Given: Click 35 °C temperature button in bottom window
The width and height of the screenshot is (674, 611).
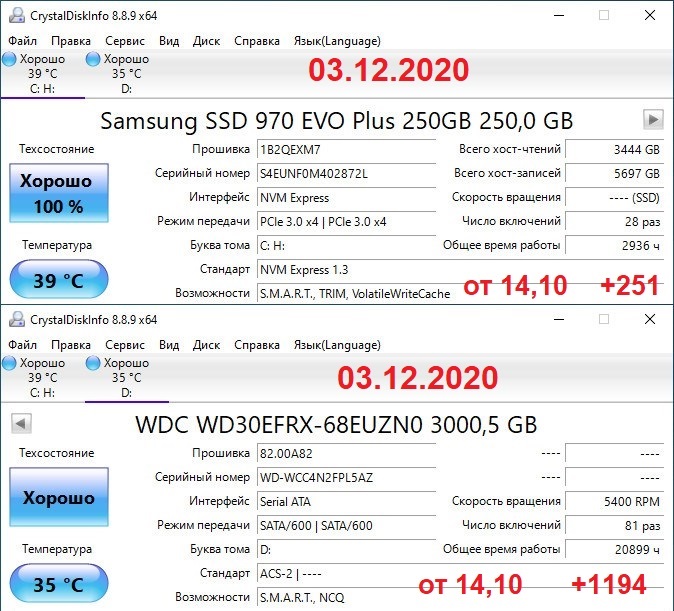Looking at the screenshot, I should (x=59, y=584).
